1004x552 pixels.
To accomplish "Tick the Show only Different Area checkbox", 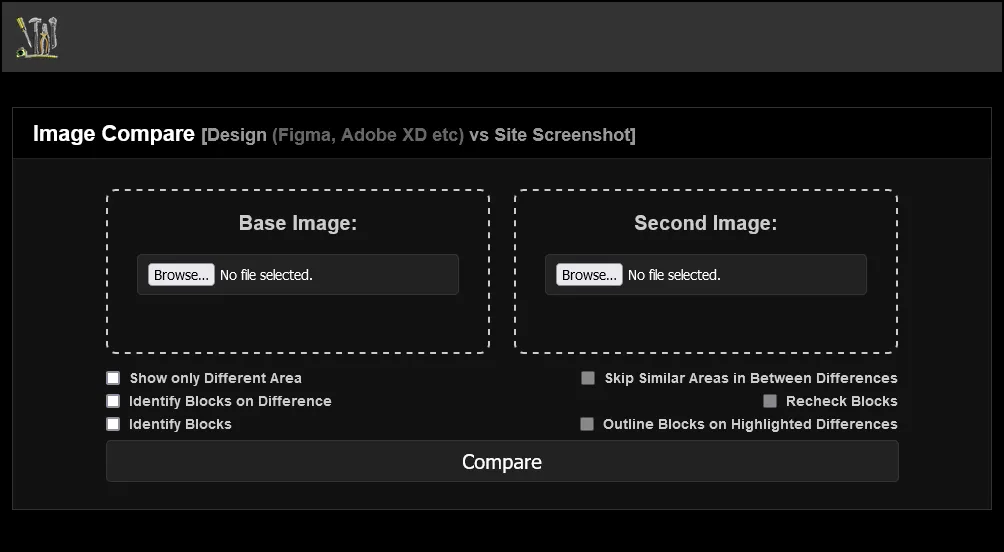I will 113,378.
